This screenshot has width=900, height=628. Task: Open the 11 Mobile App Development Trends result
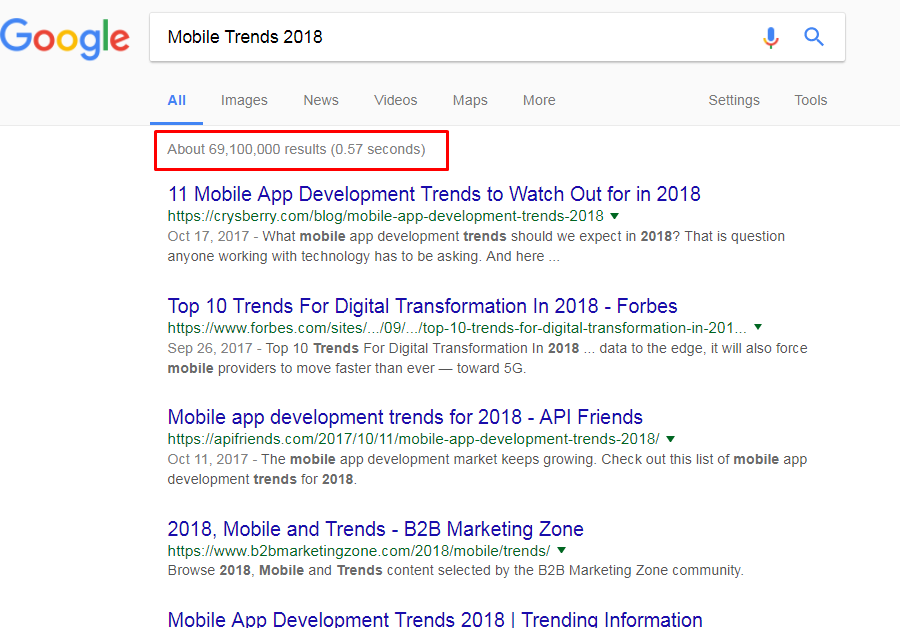(x=434, y=194)
